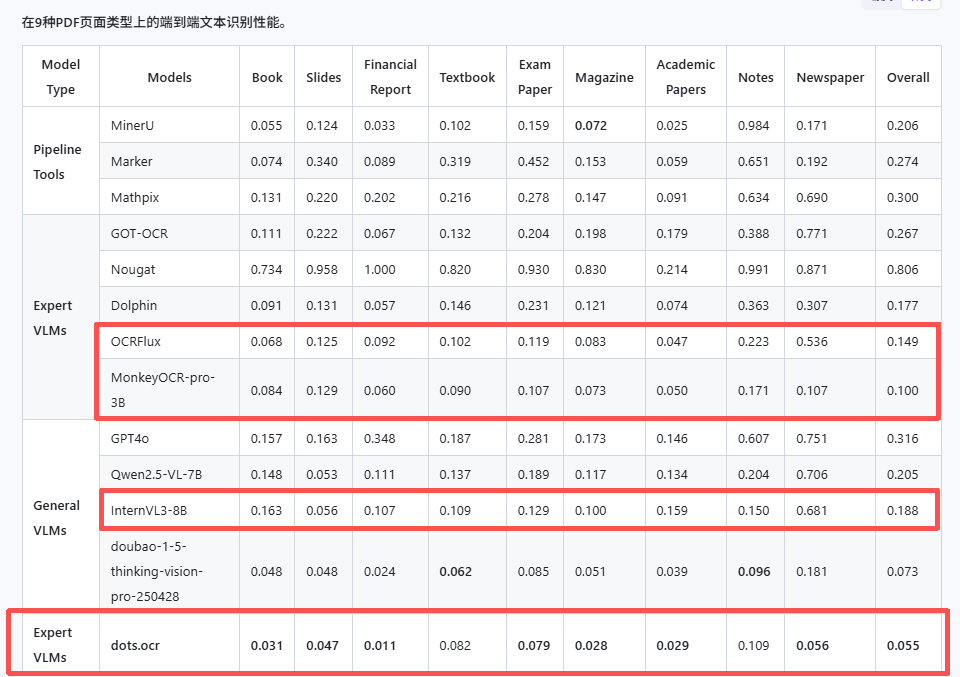Click the Mathpix model name
This screenshot has width=960, height=677.
[135, 198]
